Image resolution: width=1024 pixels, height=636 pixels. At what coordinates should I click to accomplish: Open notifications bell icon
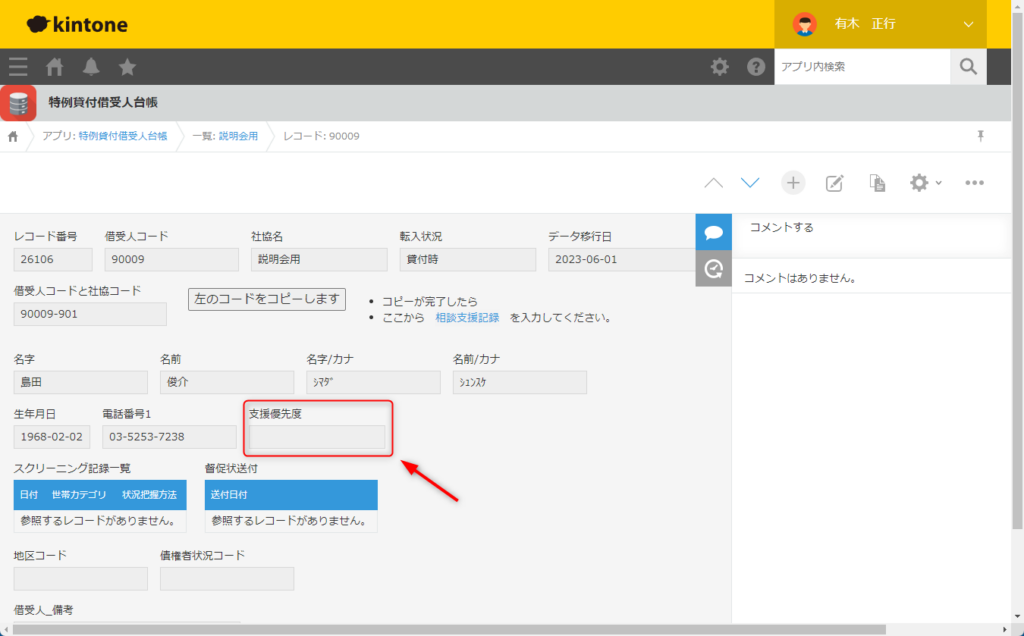coord(91,67)
